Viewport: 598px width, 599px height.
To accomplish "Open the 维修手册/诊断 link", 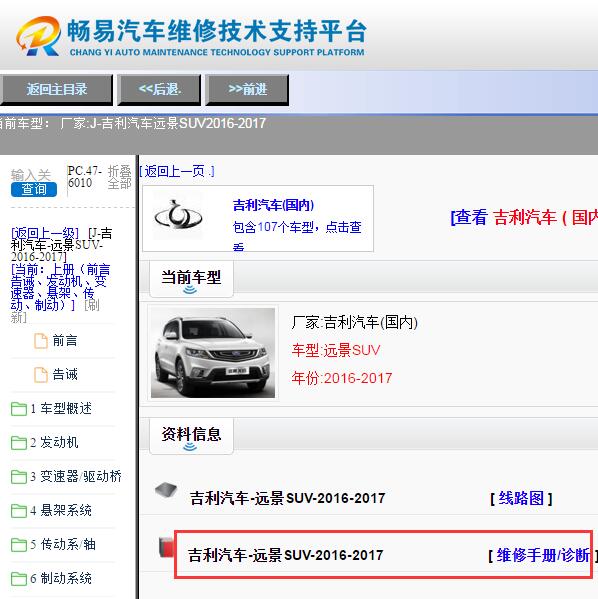I will (543, 555).
